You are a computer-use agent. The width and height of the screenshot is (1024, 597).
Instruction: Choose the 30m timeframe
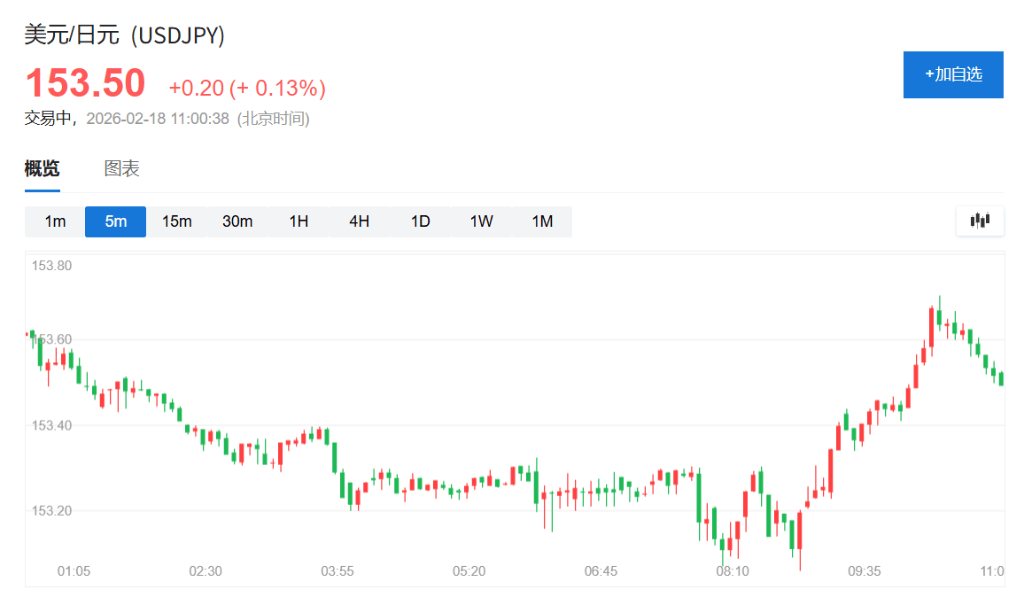click(237, 221)
